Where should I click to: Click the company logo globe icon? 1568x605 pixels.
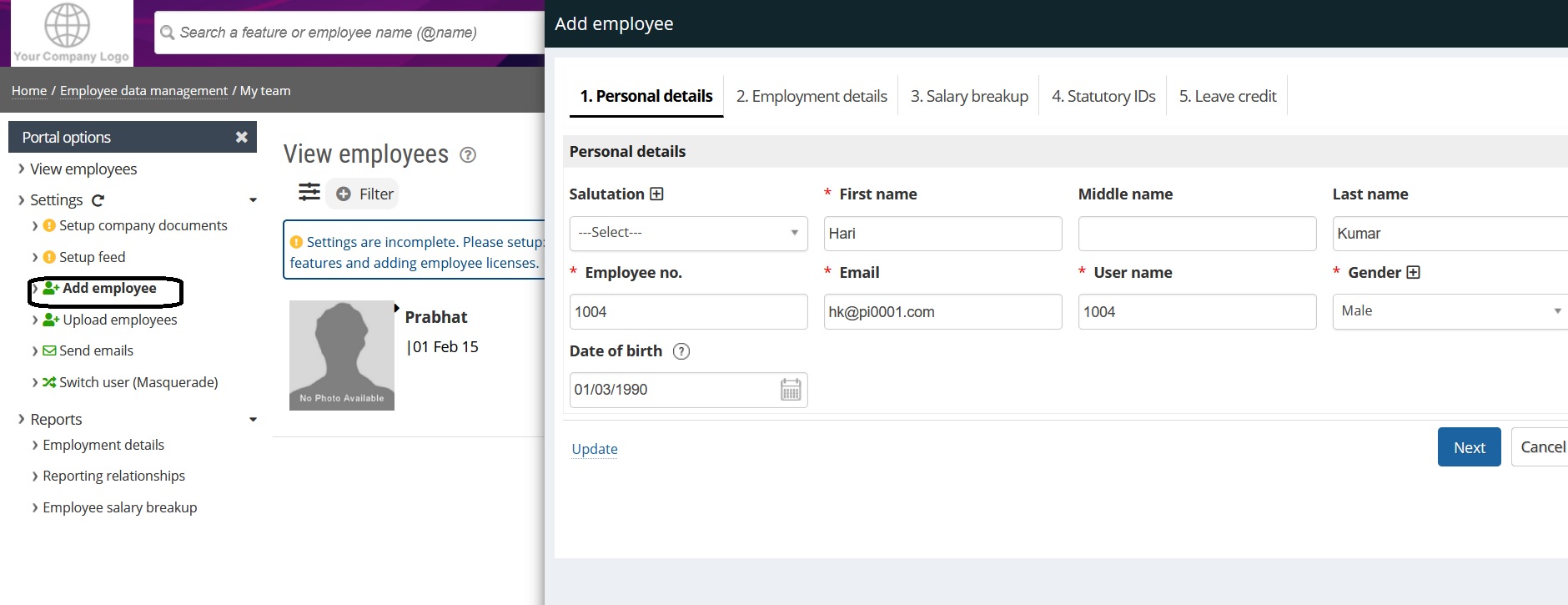click(67, 25)
